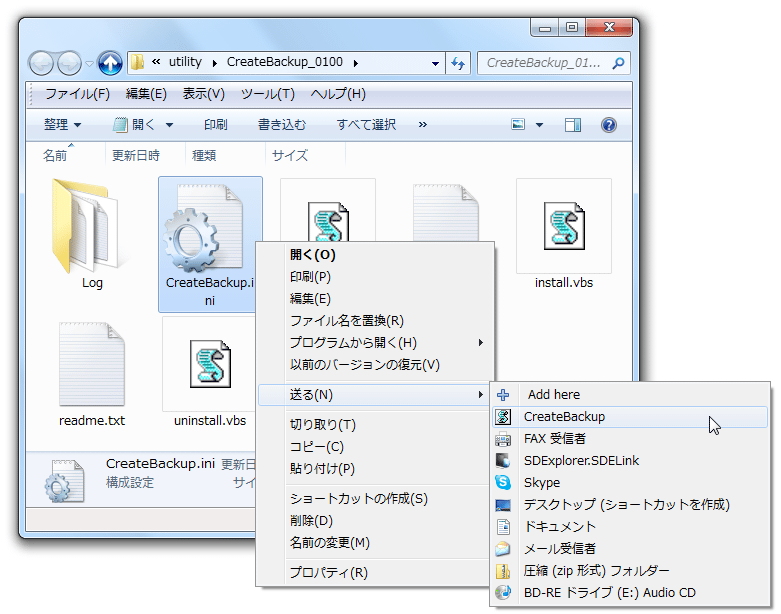Click the Back navigation arrow

tap(41, 63)
